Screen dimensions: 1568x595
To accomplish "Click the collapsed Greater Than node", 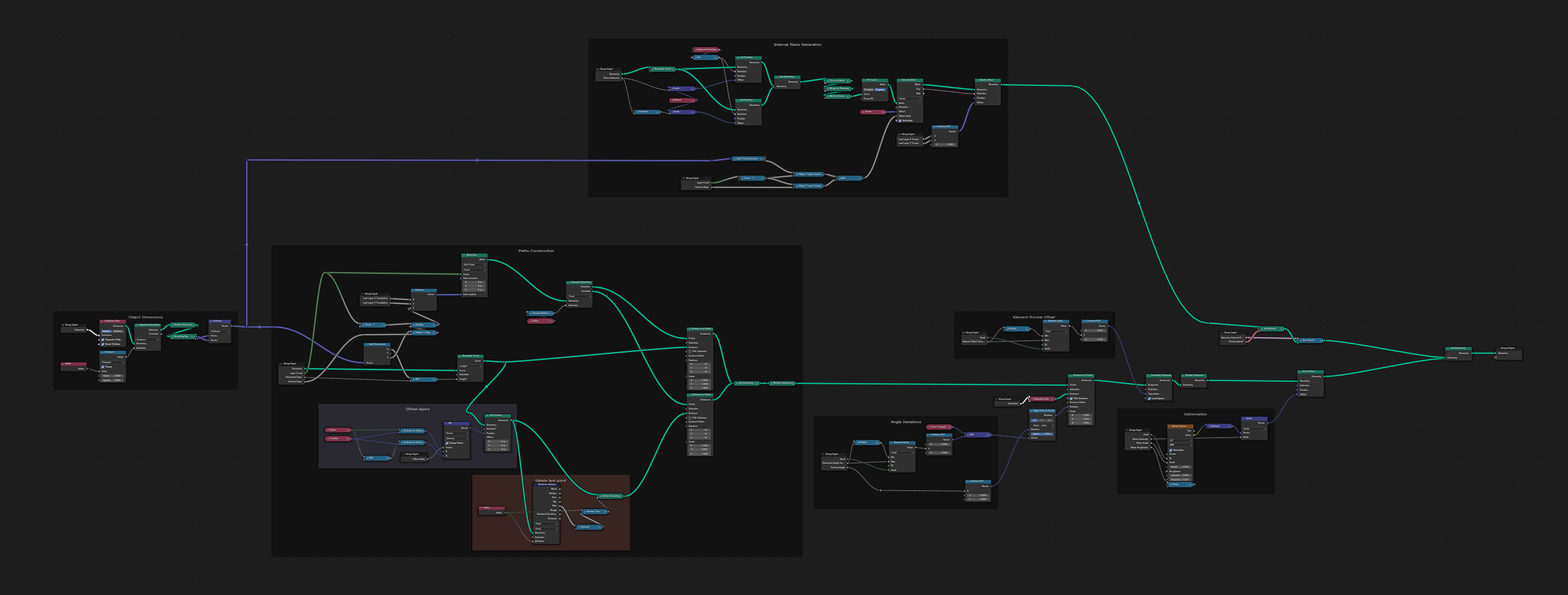I will [x=594, y=512].
